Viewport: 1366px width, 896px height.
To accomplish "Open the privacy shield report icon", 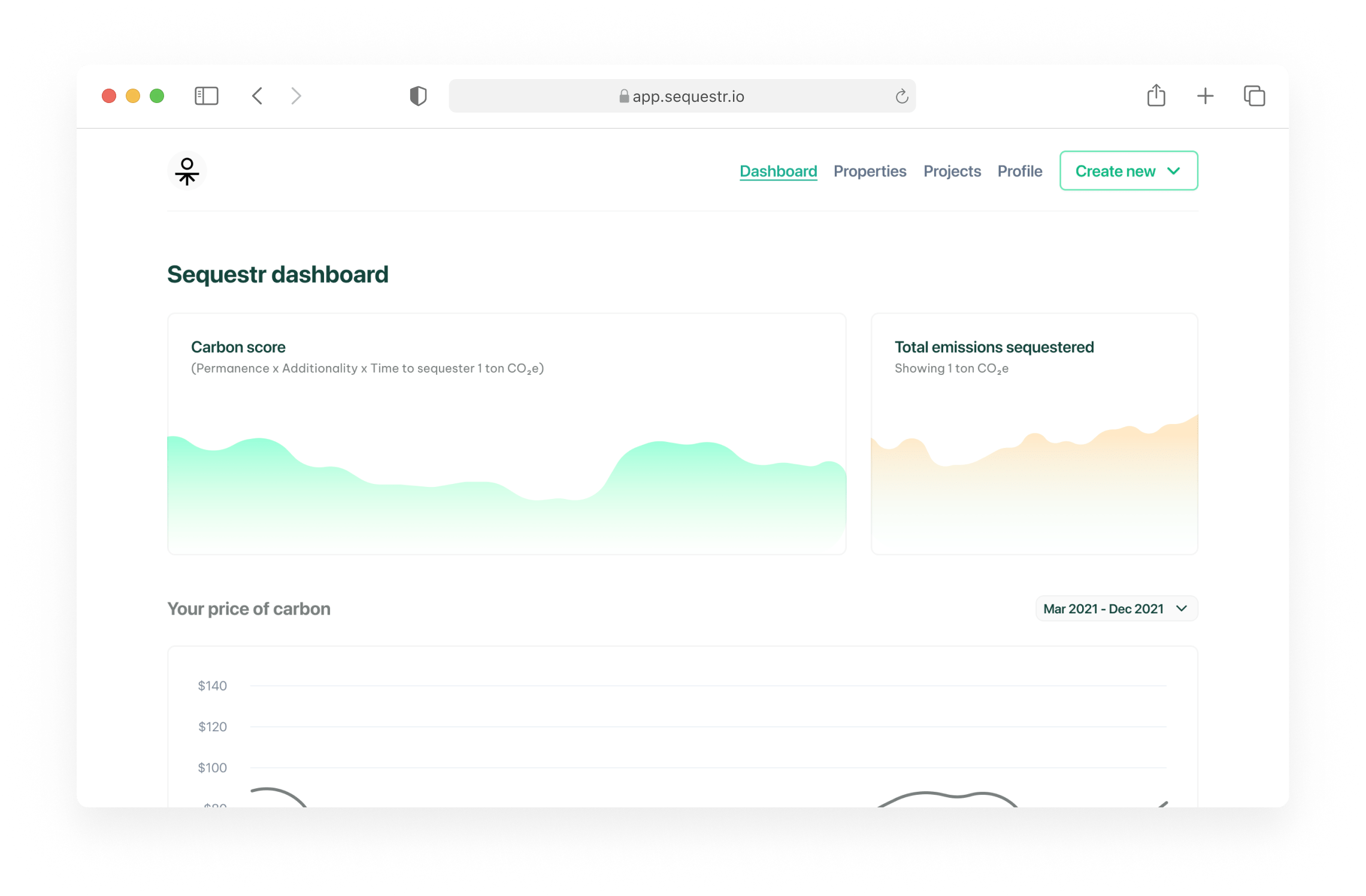I will [x=418, y=96].
